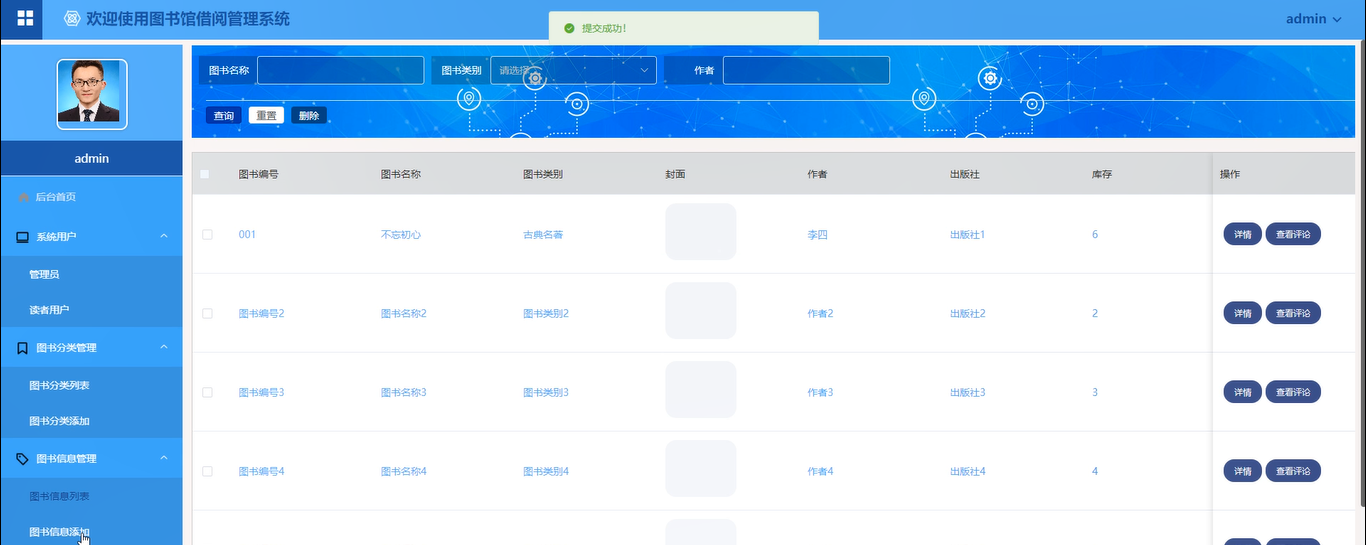This screenshot has height=545, width=1366.
Task: Click 详情 button for 图书名称4 row
Action: tap(1242, 471)
